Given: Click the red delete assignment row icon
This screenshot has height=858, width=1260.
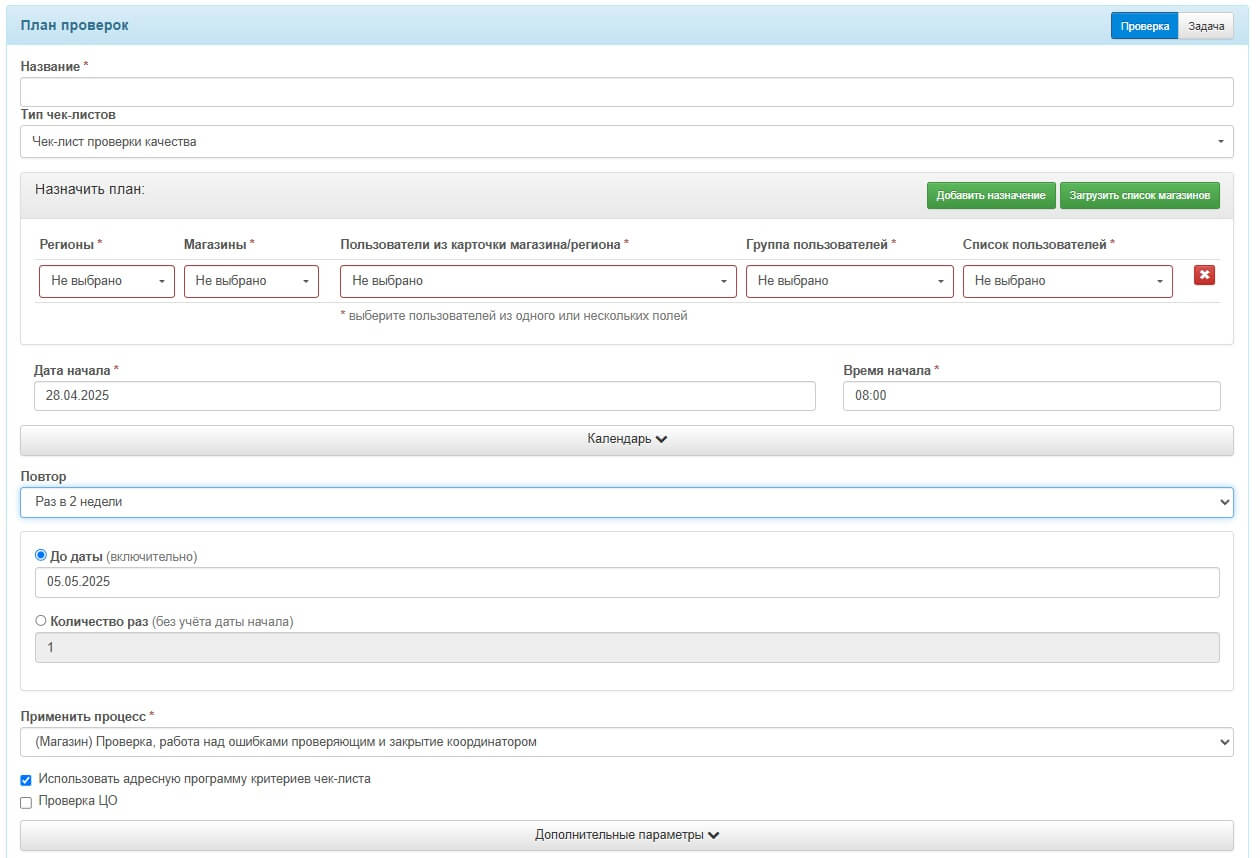Looking at the screenshot, I should 1204,275.
